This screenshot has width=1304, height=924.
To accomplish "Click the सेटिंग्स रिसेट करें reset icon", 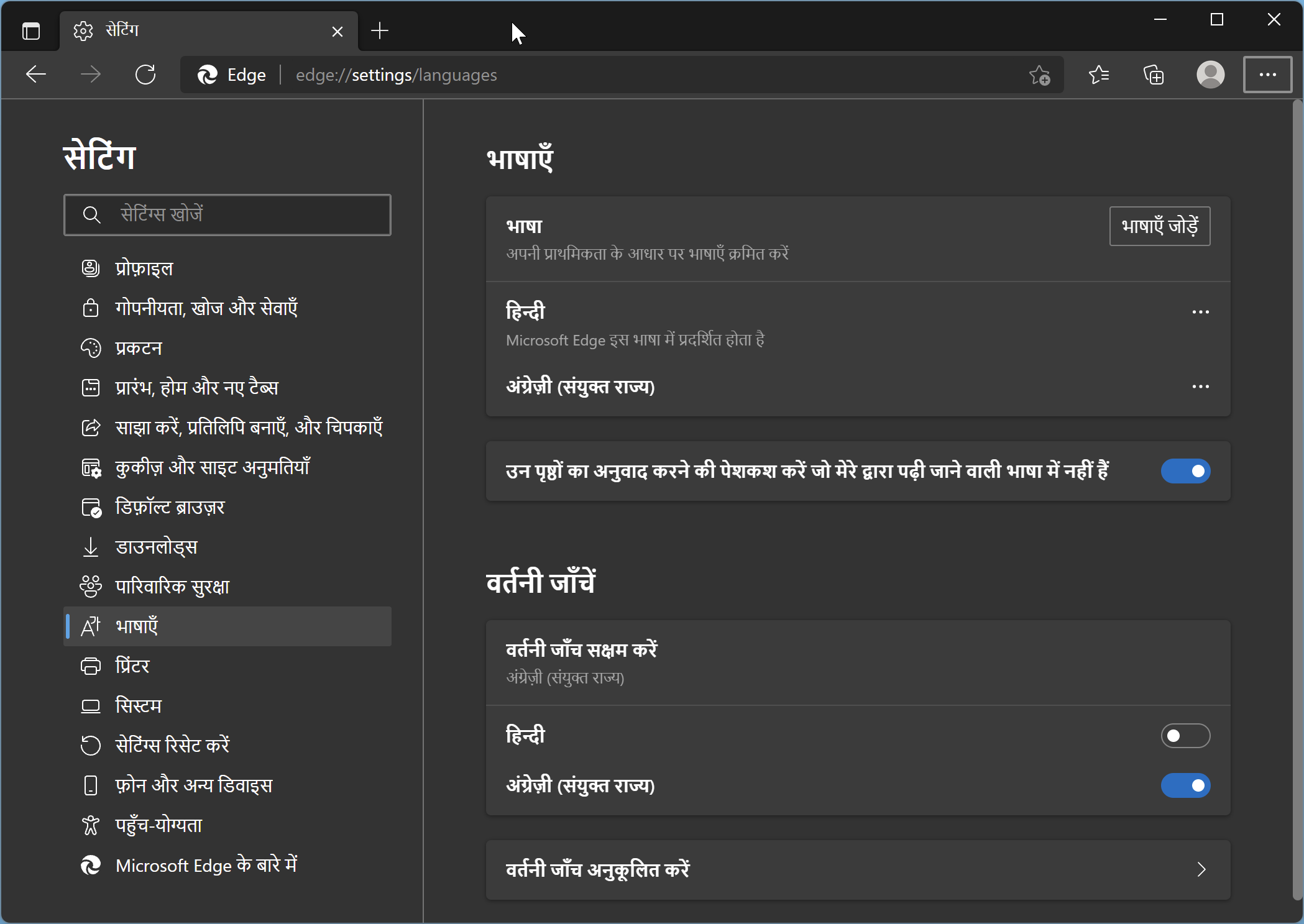I will click(x=91, y=746).
